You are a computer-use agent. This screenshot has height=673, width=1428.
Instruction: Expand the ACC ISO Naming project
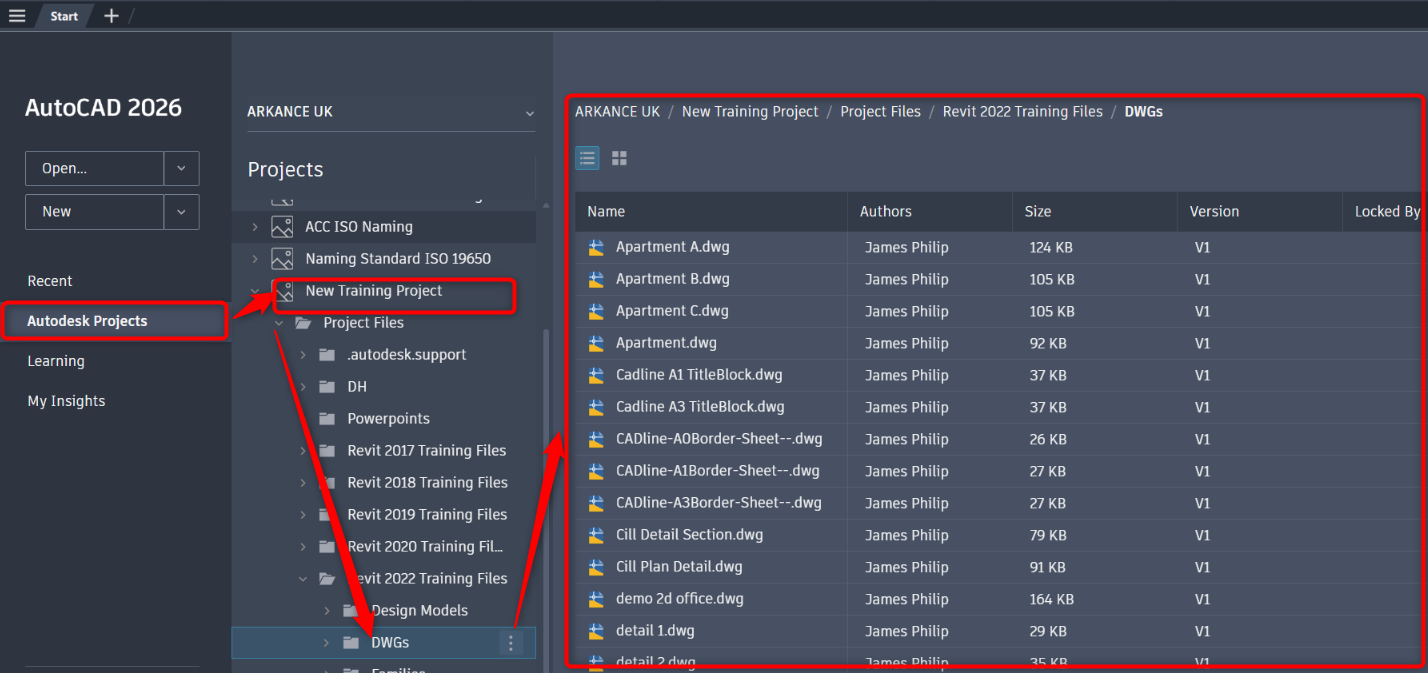[x=255, y=227]
